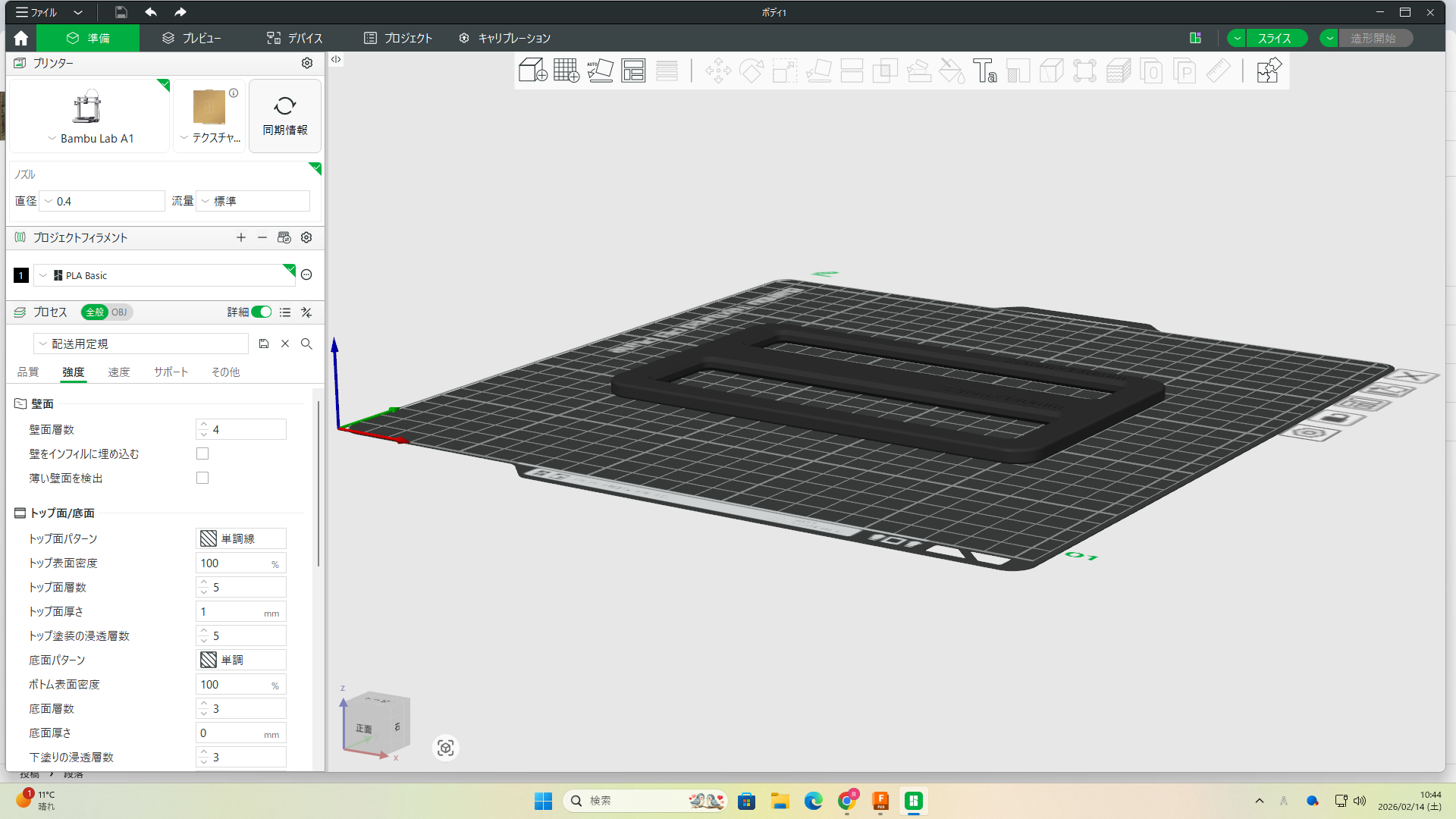Switch to the 速度 tab

point(118,372)
